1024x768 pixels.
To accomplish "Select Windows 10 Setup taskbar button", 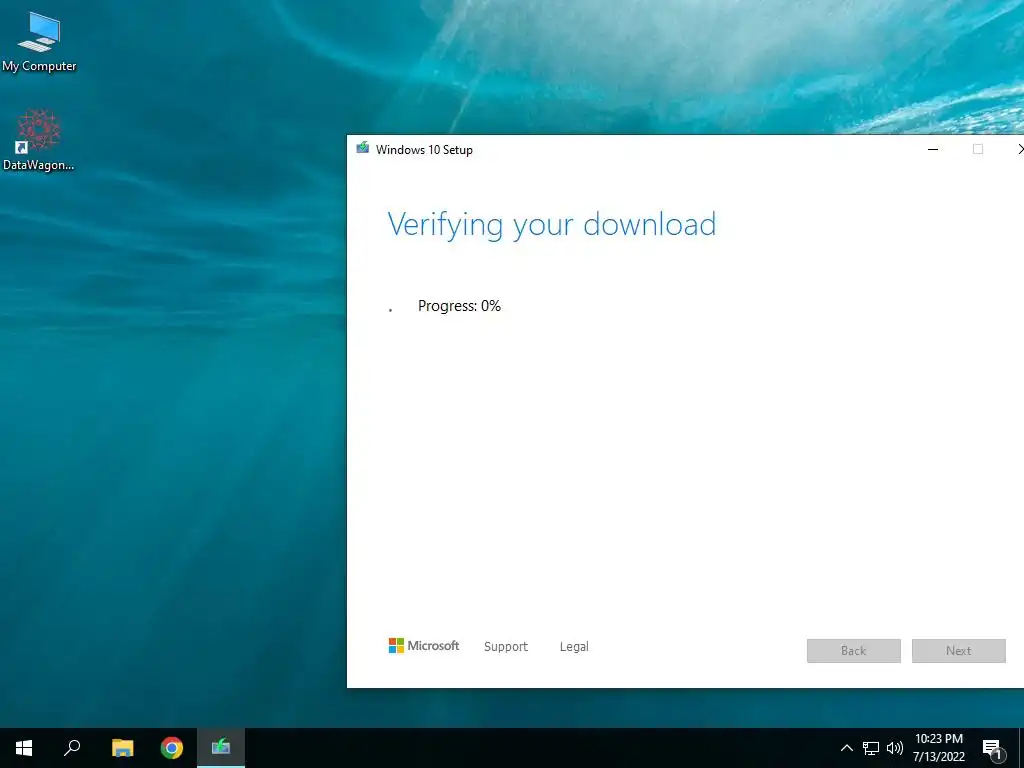I will point(221,748).
